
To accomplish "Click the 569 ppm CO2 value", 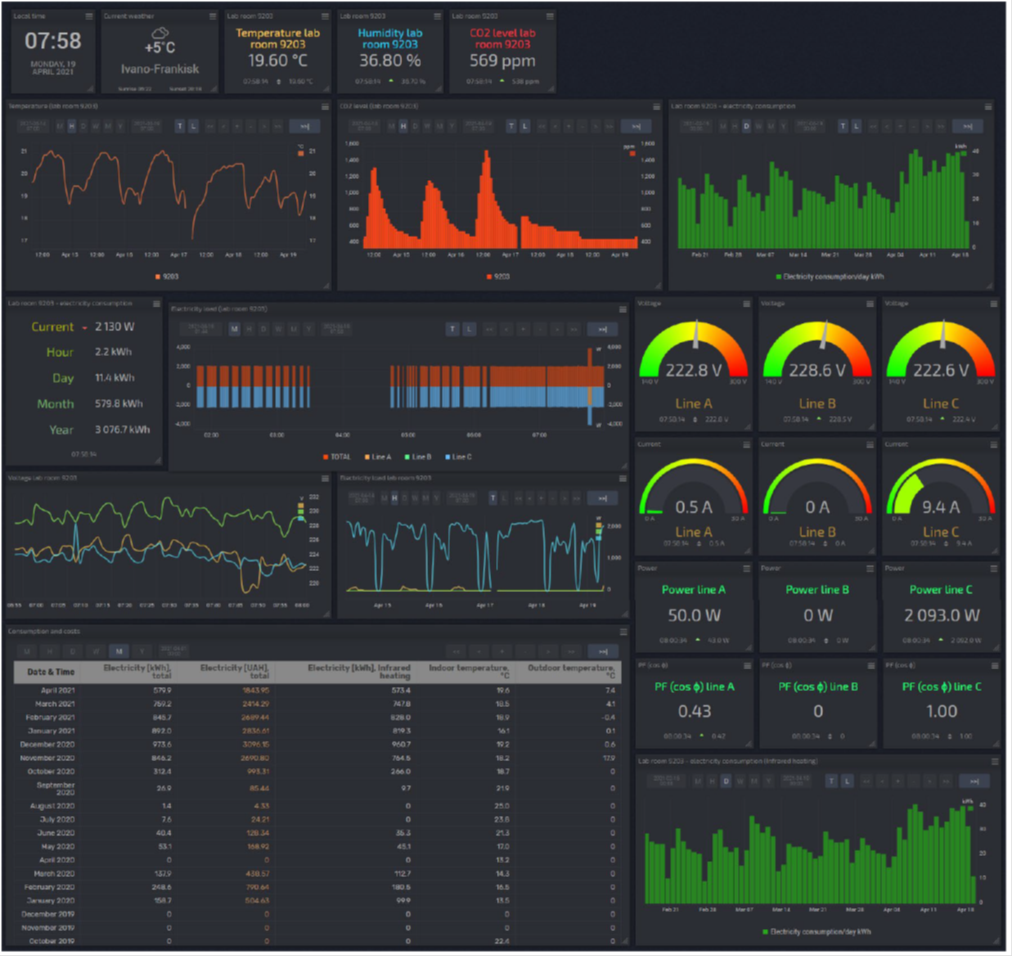I will [502, 61].
